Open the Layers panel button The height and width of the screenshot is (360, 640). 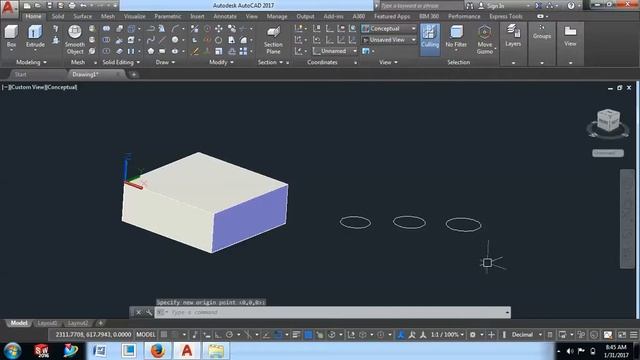pyautogui.click(x=513, y=36)
